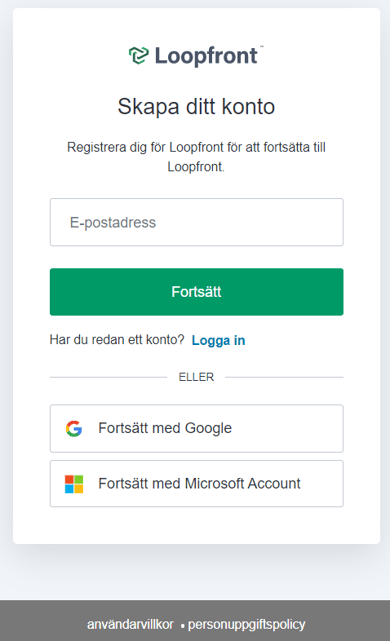This screenshot has width=390, height=641.
Task: Click the green Loopfront logo icon
Action: pos(139,56)
